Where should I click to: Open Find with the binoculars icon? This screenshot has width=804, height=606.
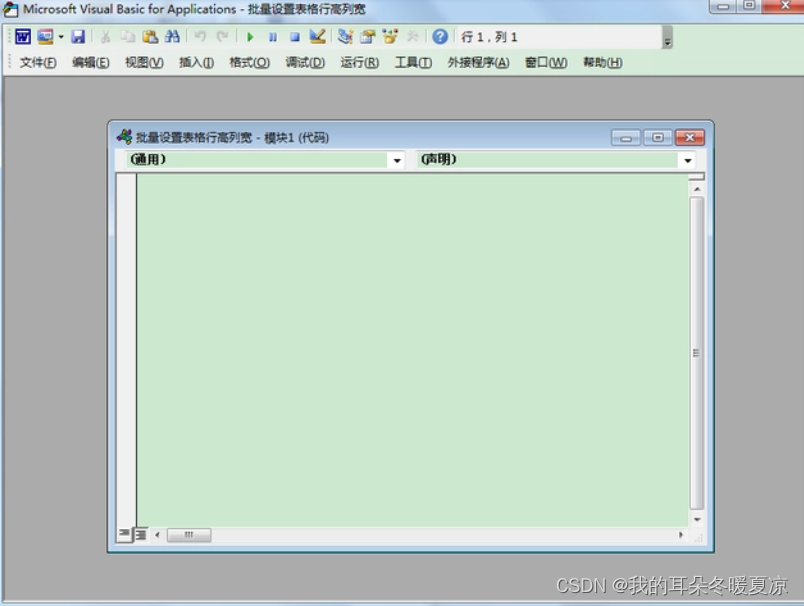point(172,37)
